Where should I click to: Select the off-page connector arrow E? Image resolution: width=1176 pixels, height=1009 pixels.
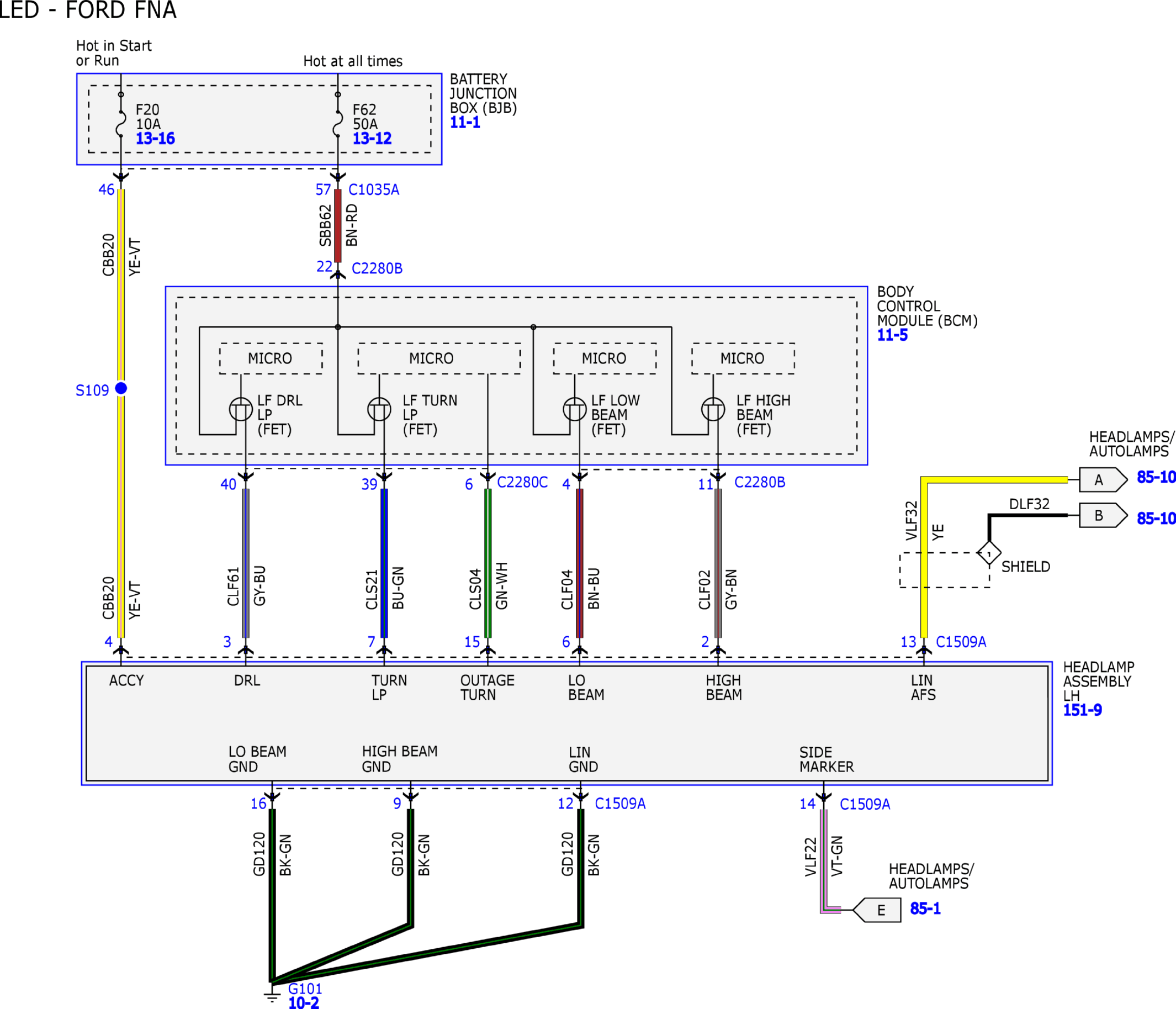tap(877, 910)
